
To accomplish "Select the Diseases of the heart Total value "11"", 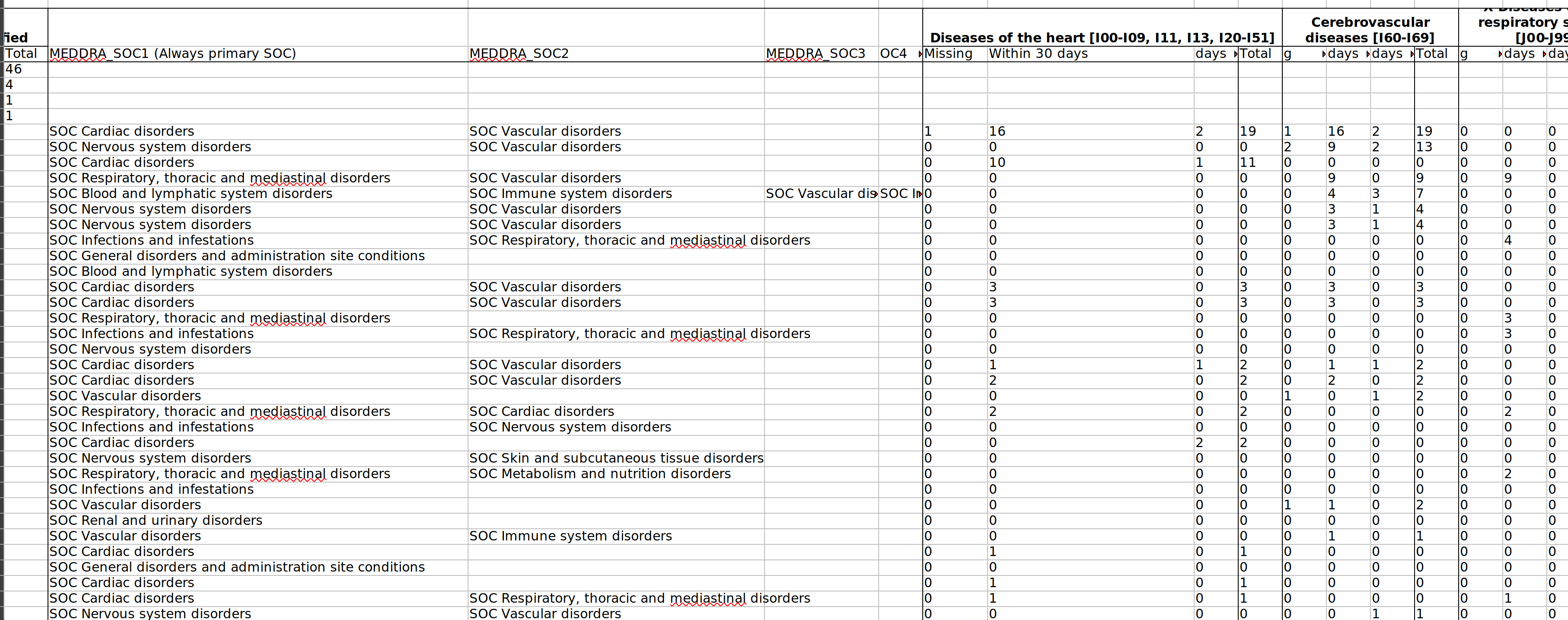I will click(x=1260, y=163).
